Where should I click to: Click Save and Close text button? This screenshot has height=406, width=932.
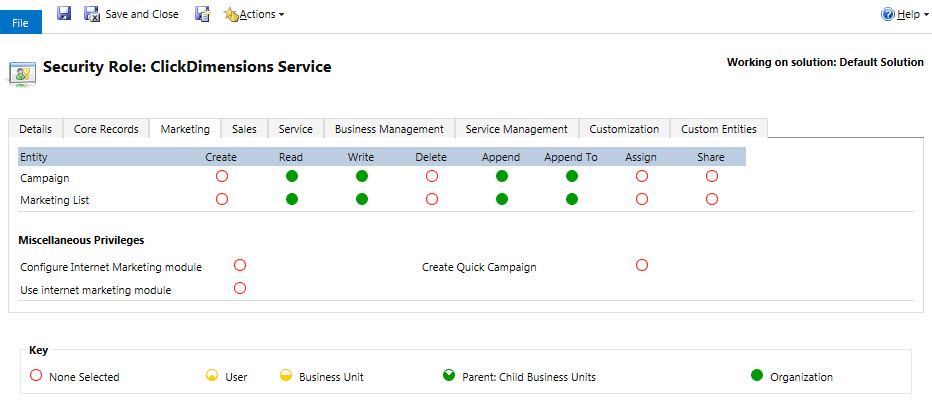click(142, 14)
